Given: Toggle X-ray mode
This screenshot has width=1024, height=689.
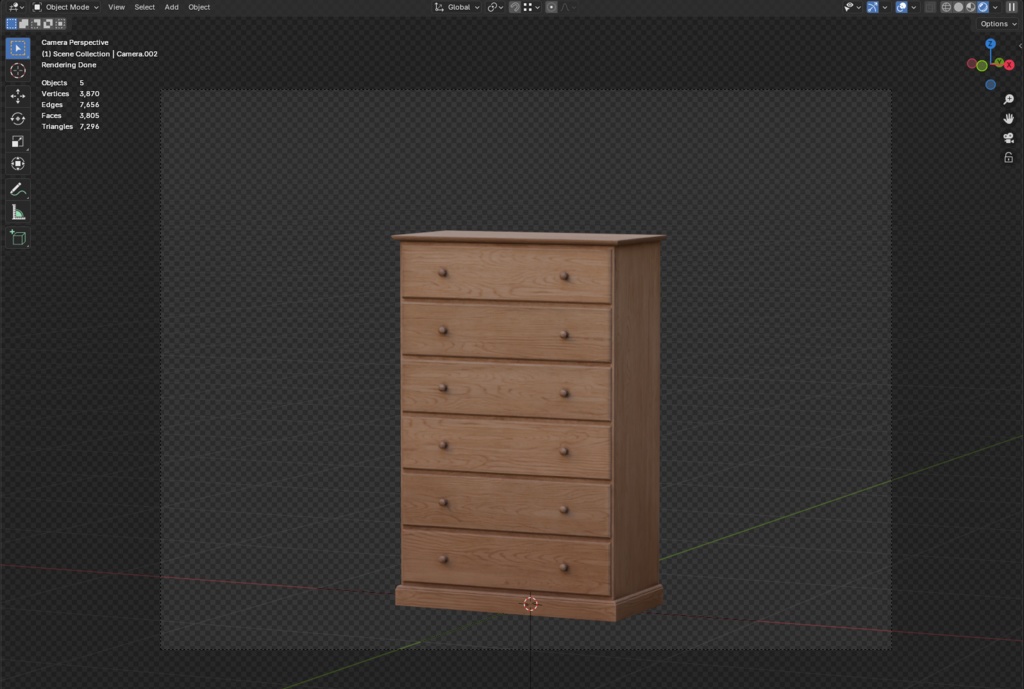Looking at the screenshot, I should [x=930, y=7].
